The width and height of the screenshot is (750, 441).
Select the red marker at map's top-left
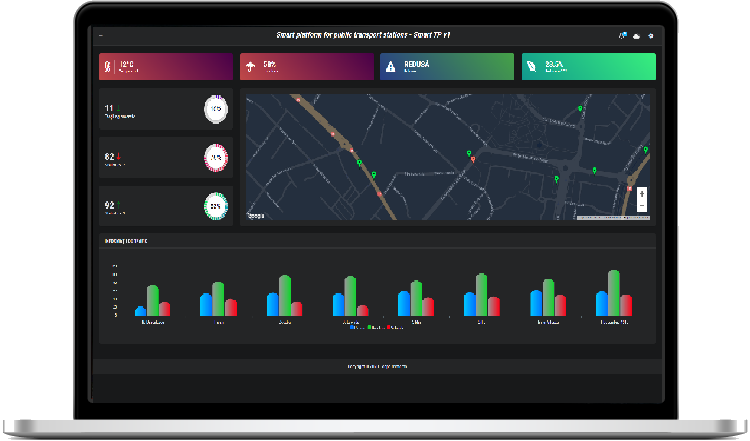[x=298, y=100]
